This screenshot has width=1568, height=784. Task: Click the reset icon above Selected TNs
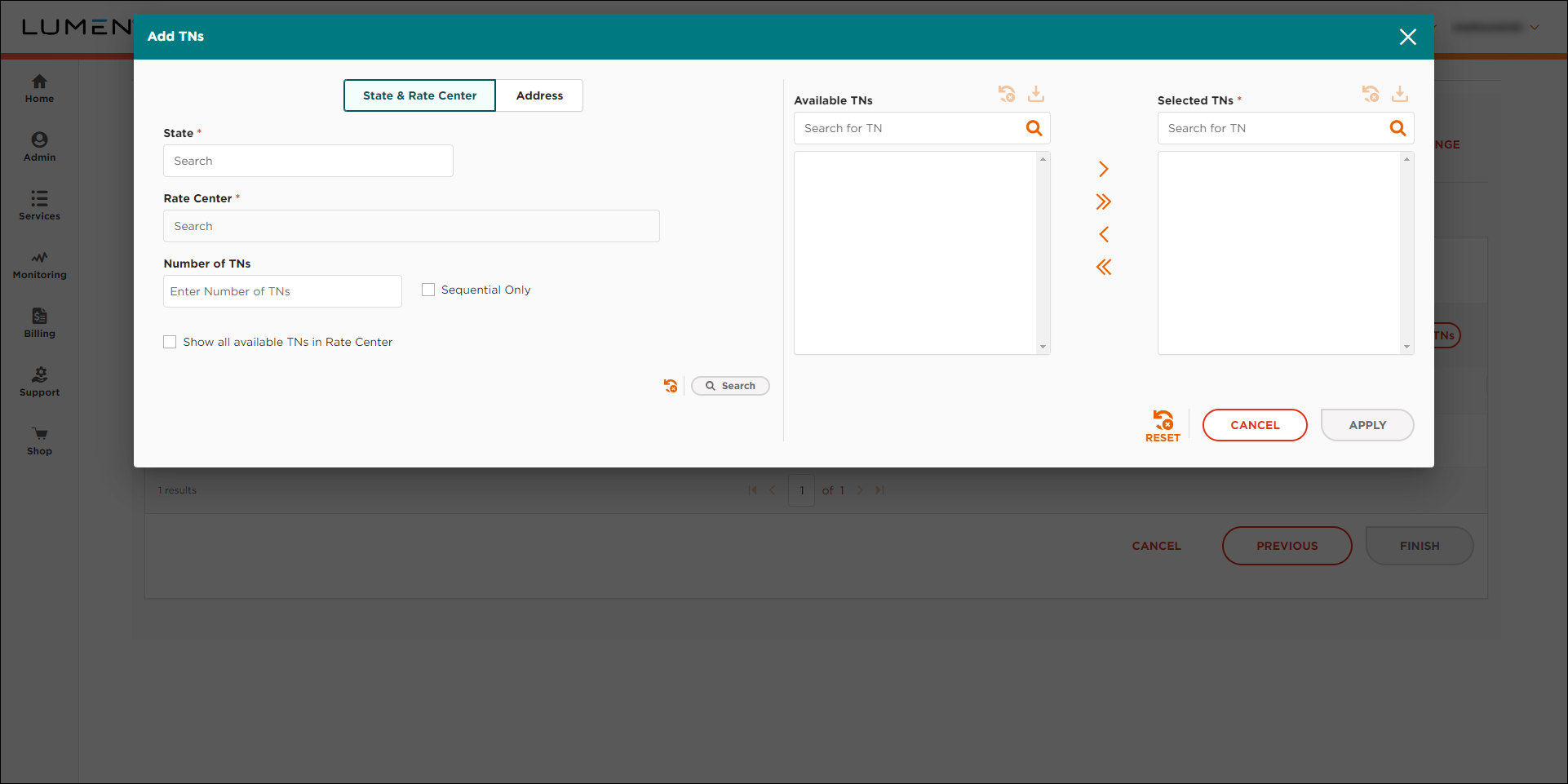1371,93
